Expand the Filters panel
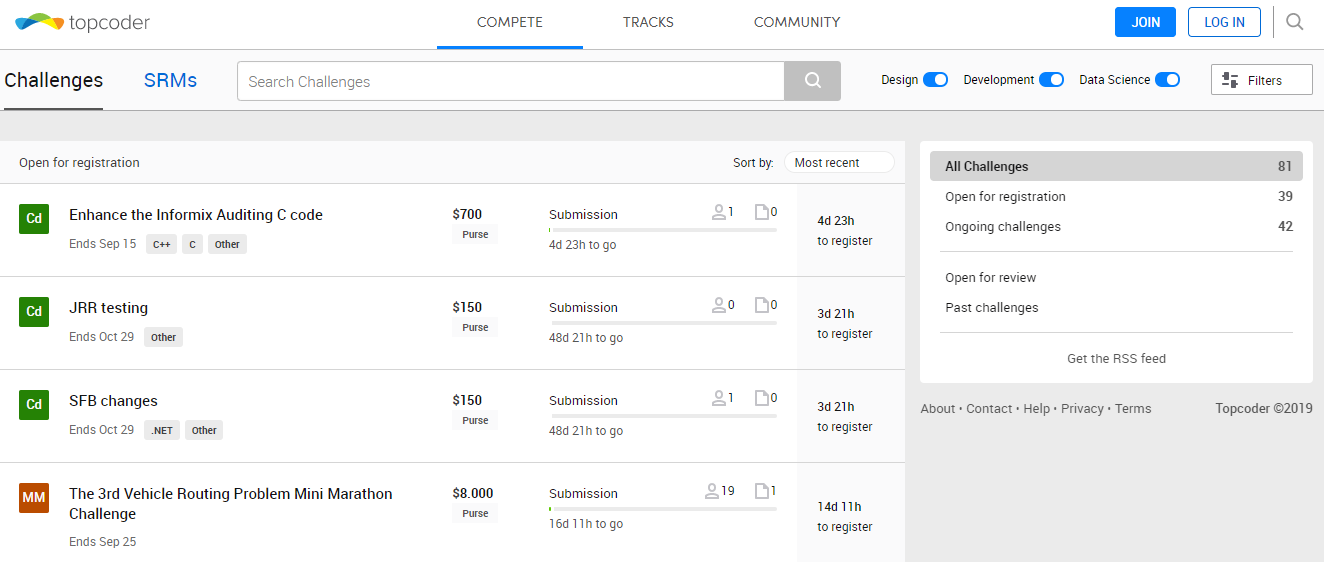This screenshot has width=1324, height=562. 1261,80
